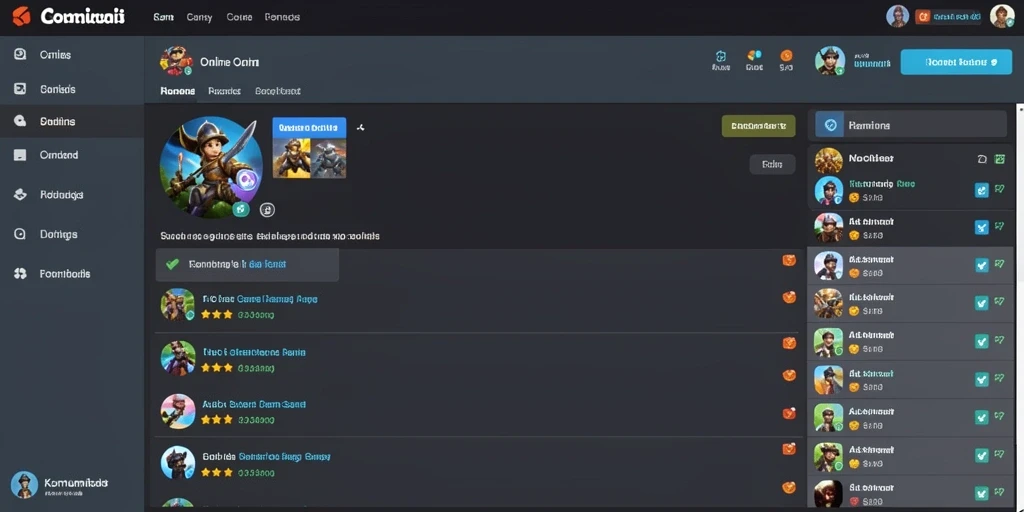This screenshot has width=1024, height=512.
Task: Click the compass icon beside the Ramiions label
Action: 830,124
